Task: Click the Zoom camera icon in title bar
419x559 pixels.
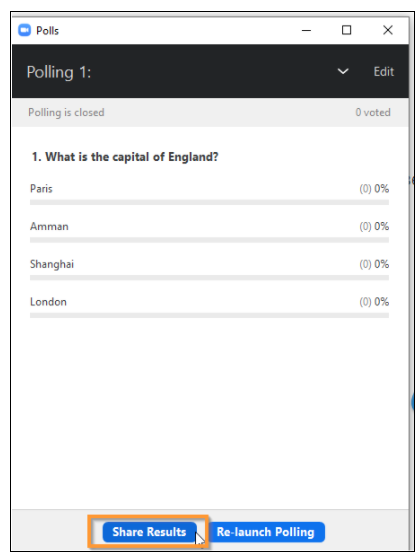Action: [x=24, y=30]
